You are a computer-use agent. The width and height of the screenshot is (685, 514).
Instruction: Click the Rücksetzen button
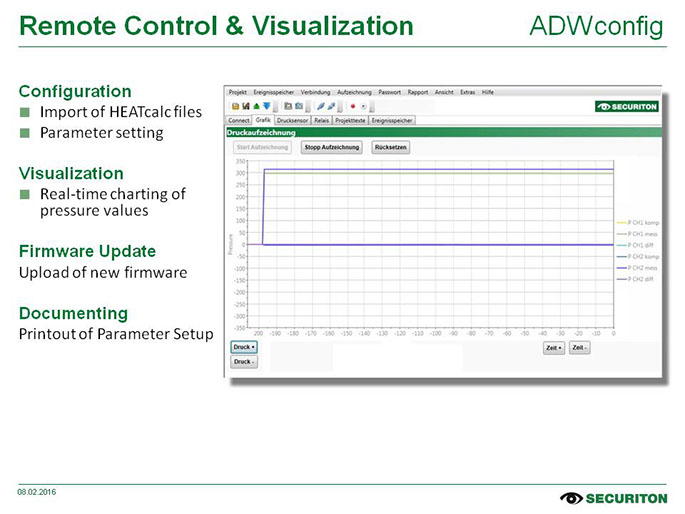coord(389,147)
